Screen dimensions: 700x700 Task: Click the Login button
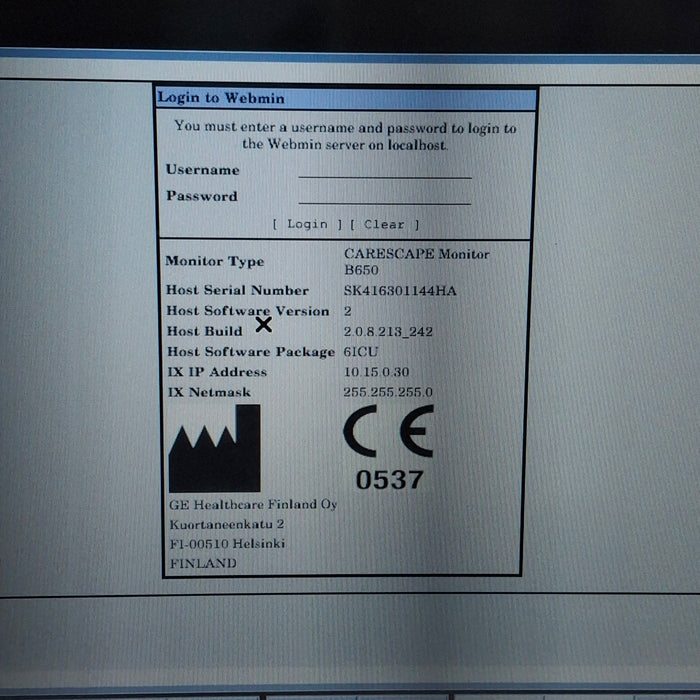pyautogui.click(x=307, y=224)
